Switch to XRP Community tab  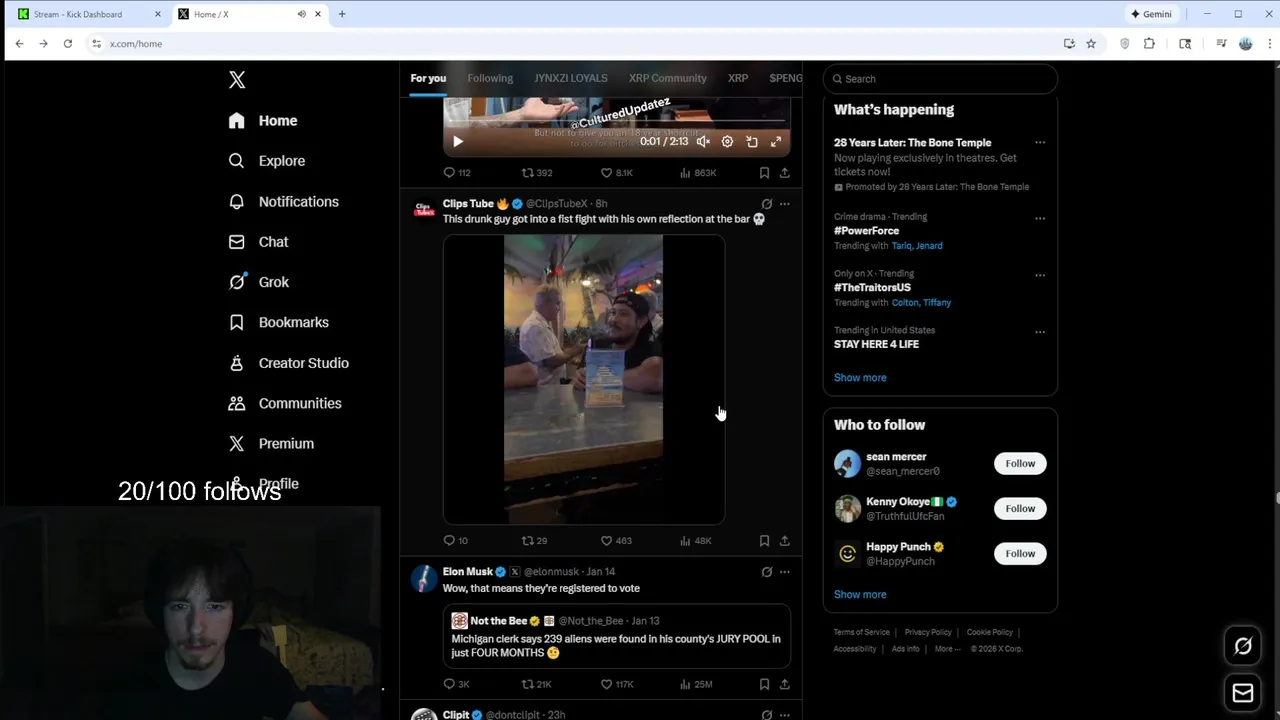click(668, 78)
